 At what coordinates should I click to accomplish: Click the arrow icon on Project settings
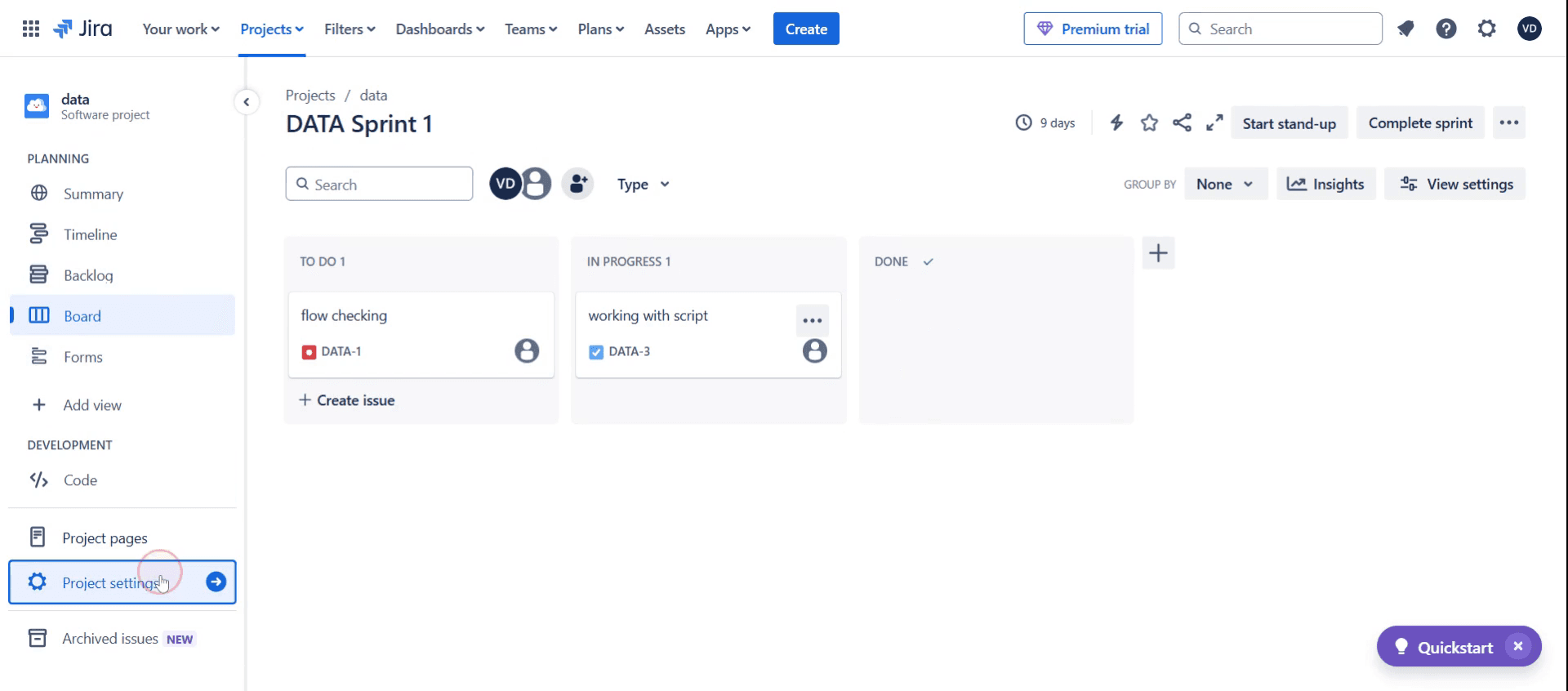coord(216,582)
